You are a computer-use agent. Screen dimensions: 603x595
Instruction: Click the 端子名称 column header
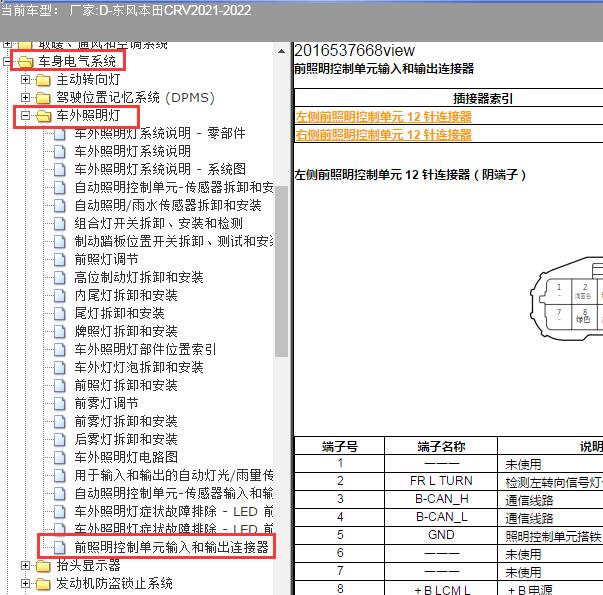point(441,446)
